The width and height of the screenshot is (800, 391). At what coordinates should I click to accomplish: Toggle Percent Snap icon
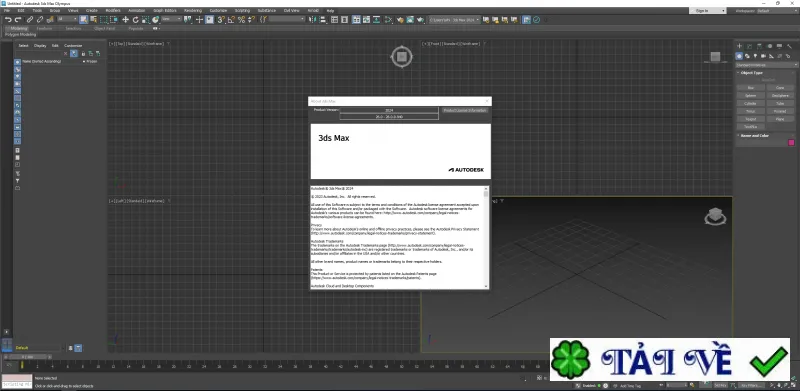241,19
